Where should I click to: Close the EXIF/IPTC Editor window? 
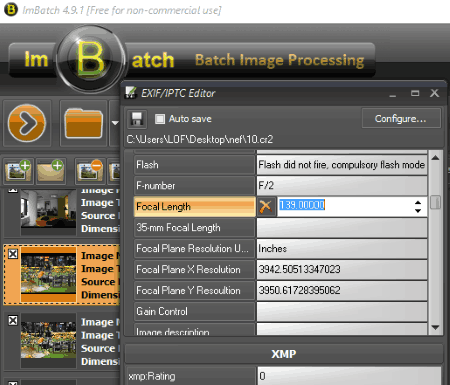coord(434,93)
